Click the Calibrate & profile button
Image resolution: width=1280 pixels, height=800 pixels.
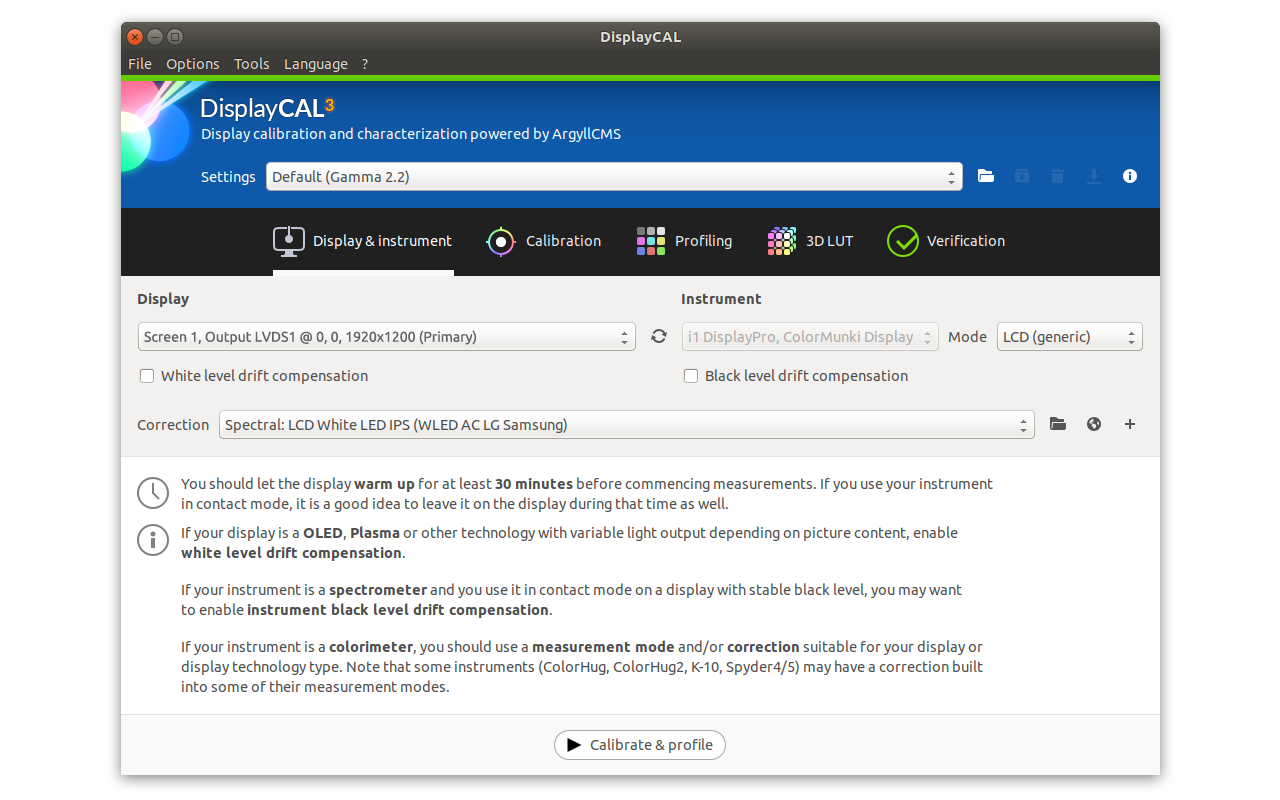(x=640, y=745)
